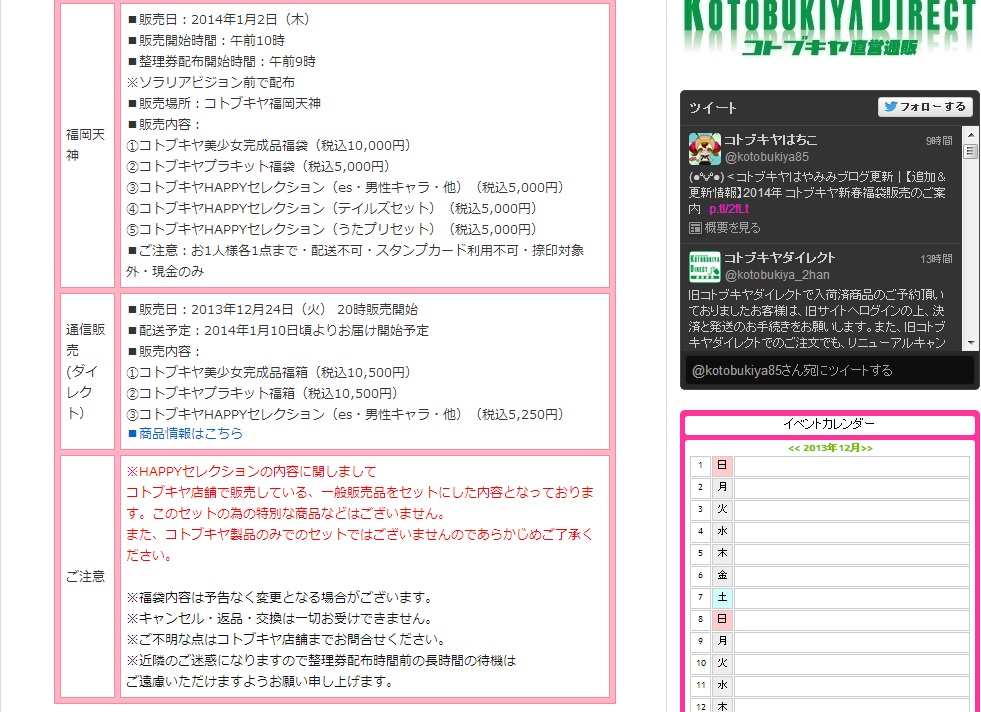Screen dimensions: 981x712
Task: Click the 配送予定：2014年1月10日頃 line
Action: 278,330
